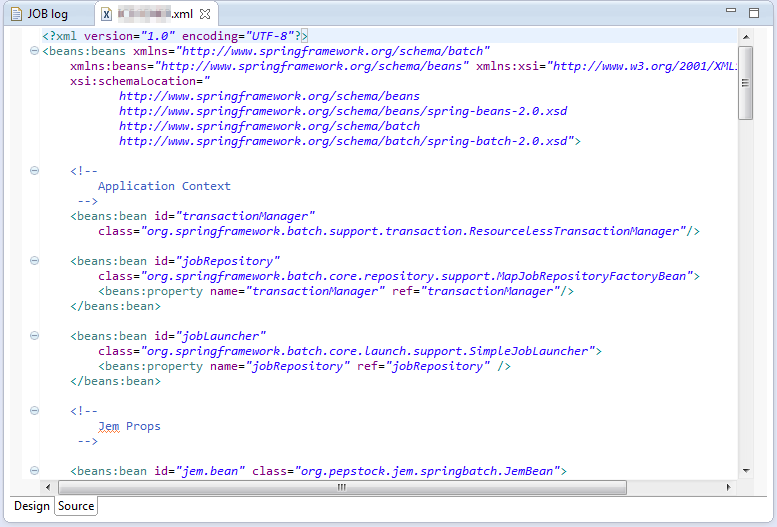
Task: Minimize the editor view
Action: pos(730,10)
